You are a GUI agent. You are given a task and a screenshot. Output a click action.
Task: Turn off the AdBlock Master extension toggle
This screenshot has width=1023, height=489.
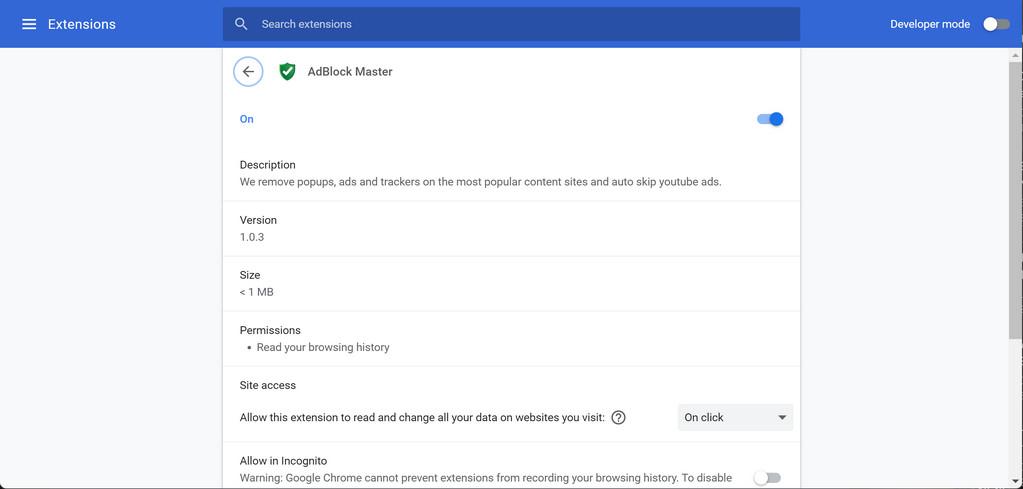pos(769,119)
